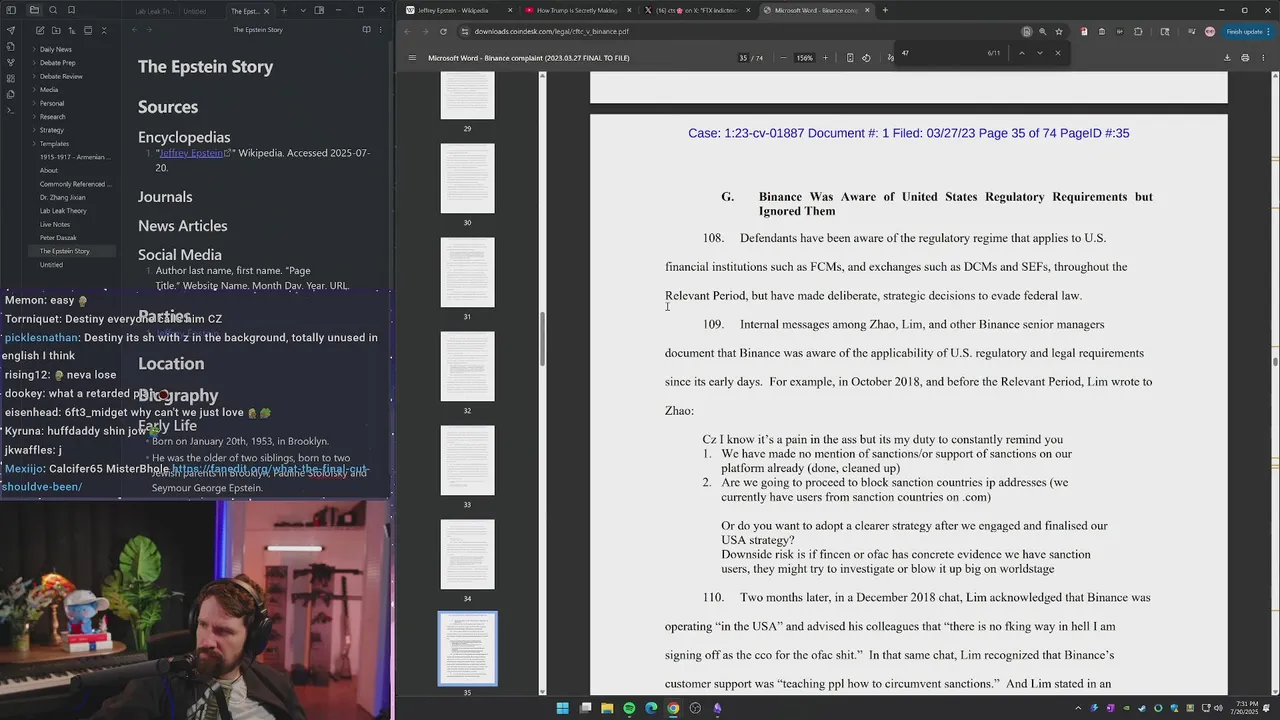The image size is (1280, 720).
Task: Toggle the PDF thumbnail sidebar menu
Action: tap(412, 57)
